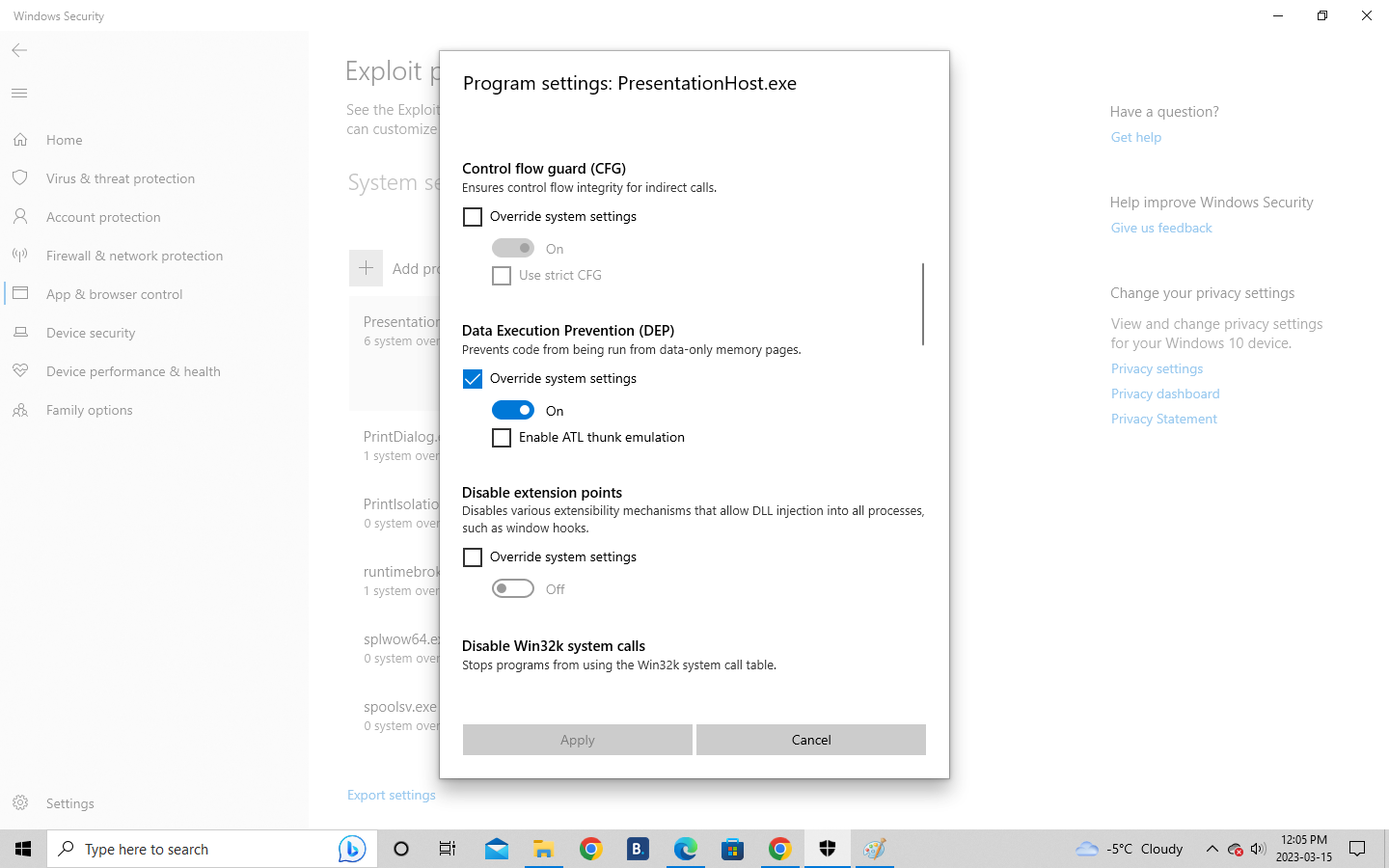The height and width of the screenshot is (868, 1389).
Task: Check Override system settings for Control flow guard
Action: [x=473, y=217]
